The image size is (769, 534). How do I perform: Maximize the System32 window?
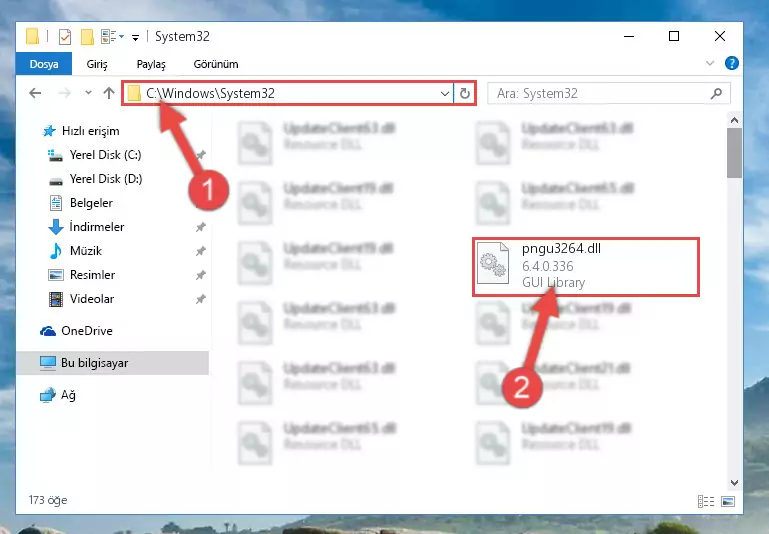click(x=674, y=36)
